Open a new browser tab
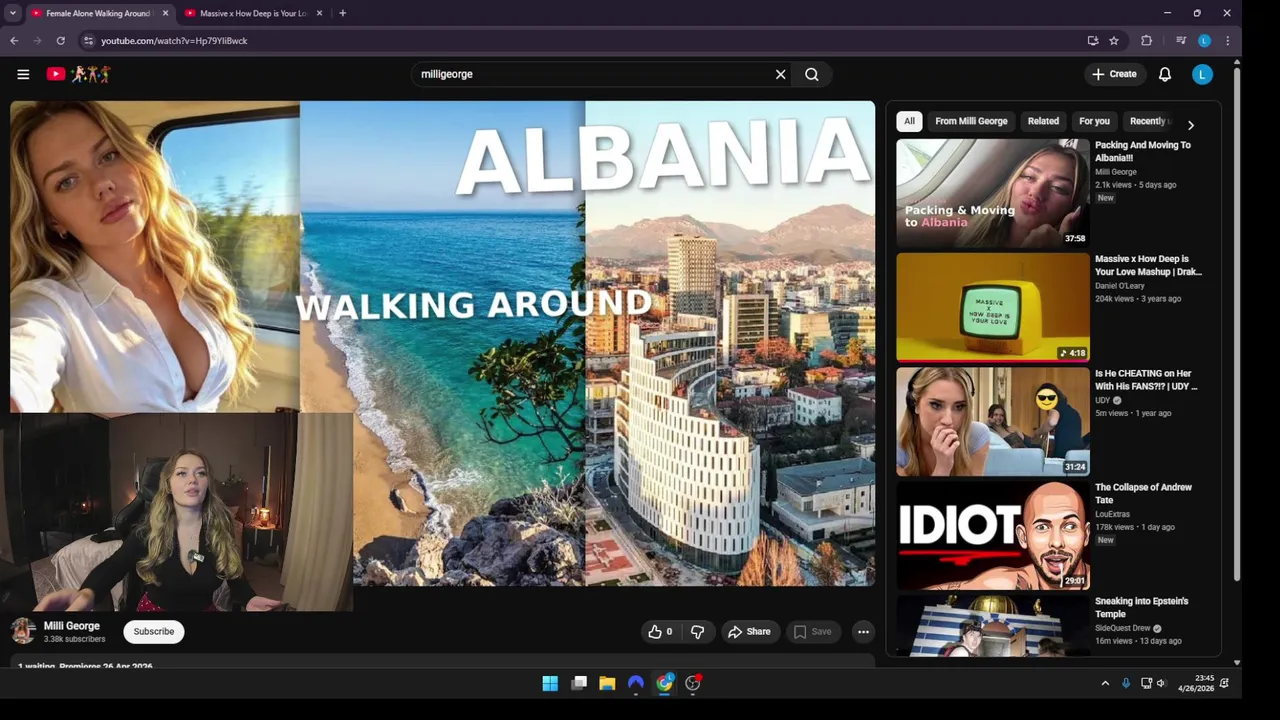The image size is (1280, 720). [343, 13]
